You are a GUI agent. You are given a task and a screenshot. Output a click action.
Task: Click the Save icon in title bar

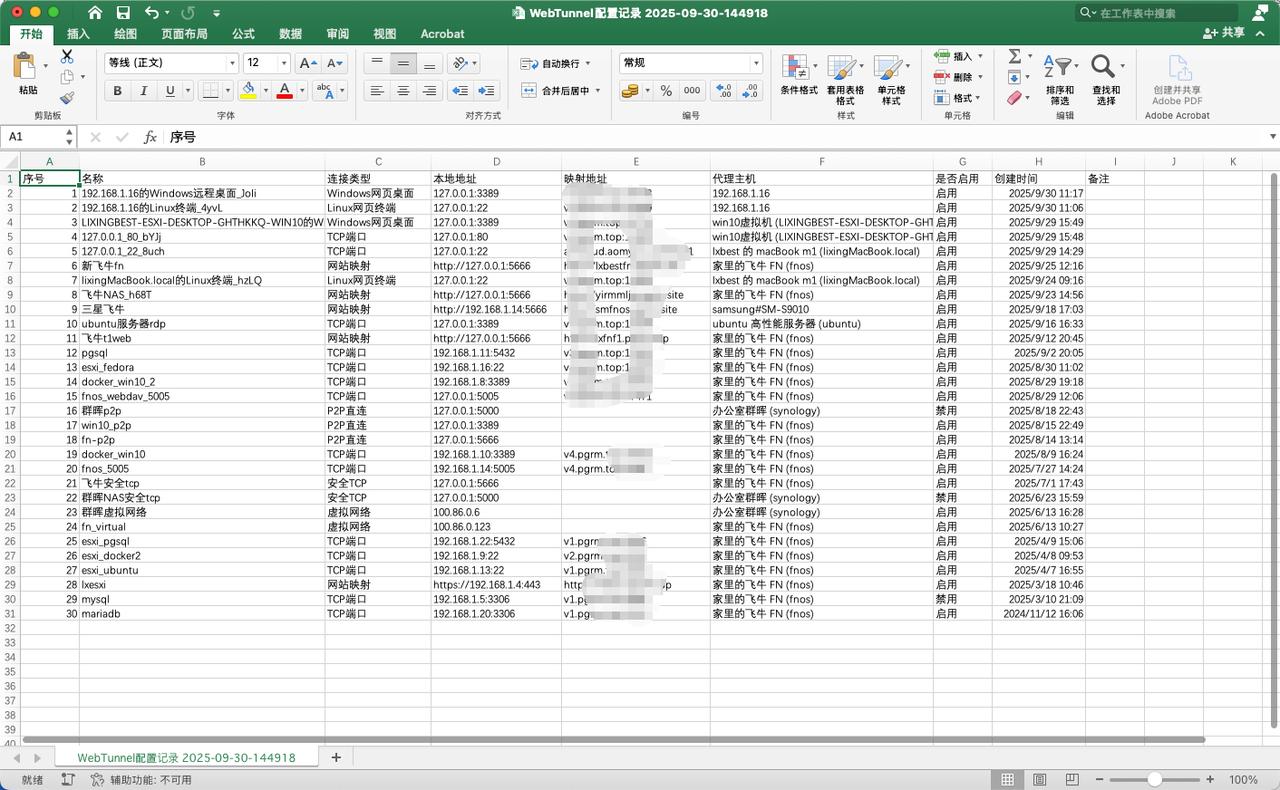(123, 13)
